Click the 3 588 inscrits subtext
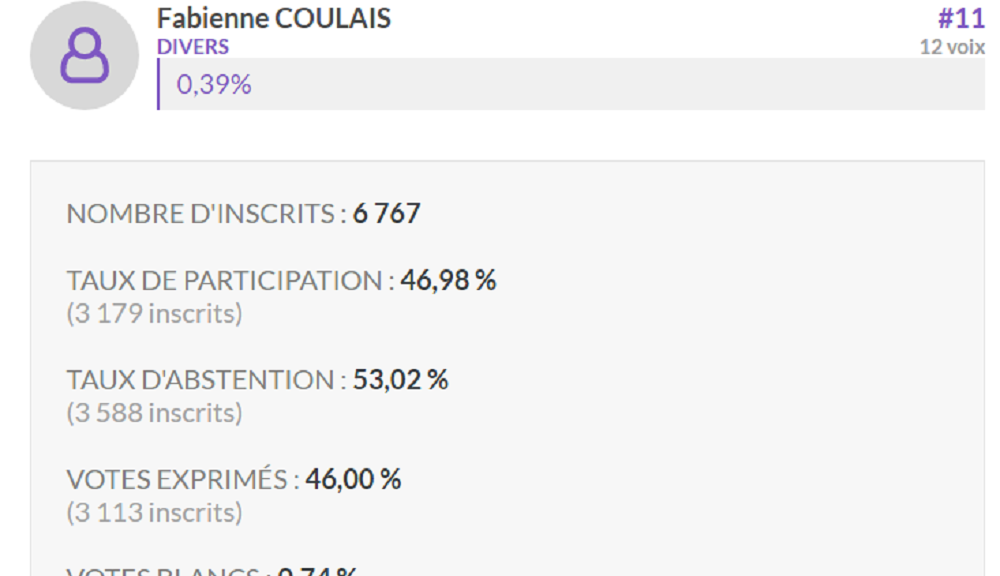 (x=154, y=413)
